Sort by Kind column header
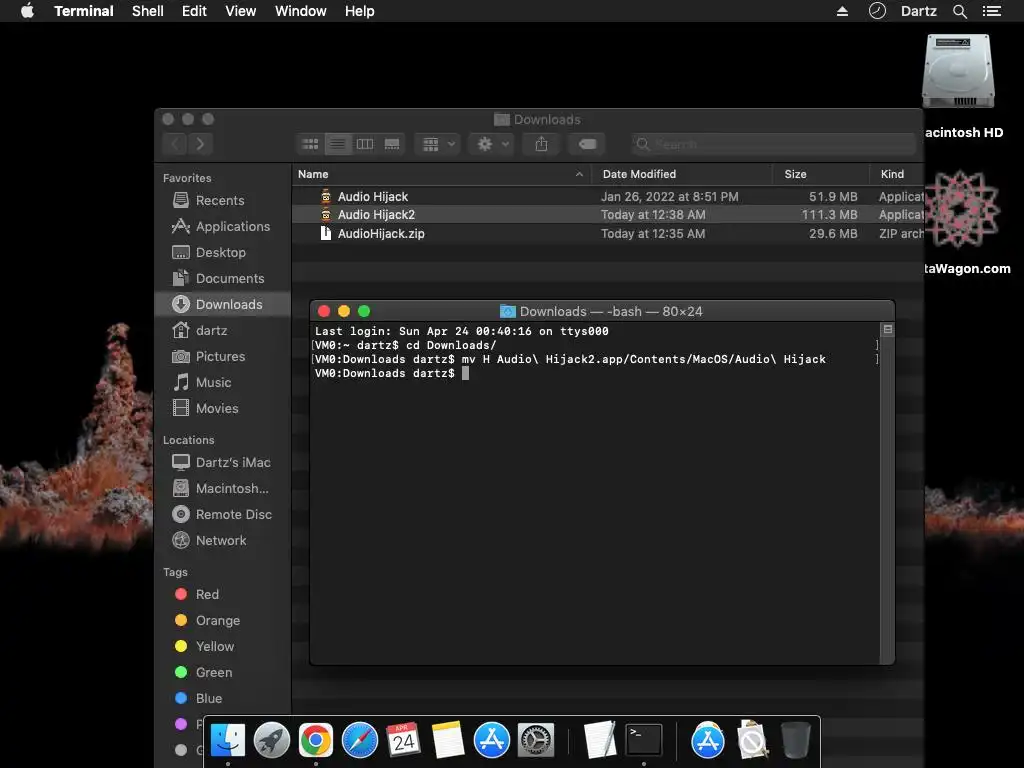The height and width of the screenshot is (768, 1024). 896,174
